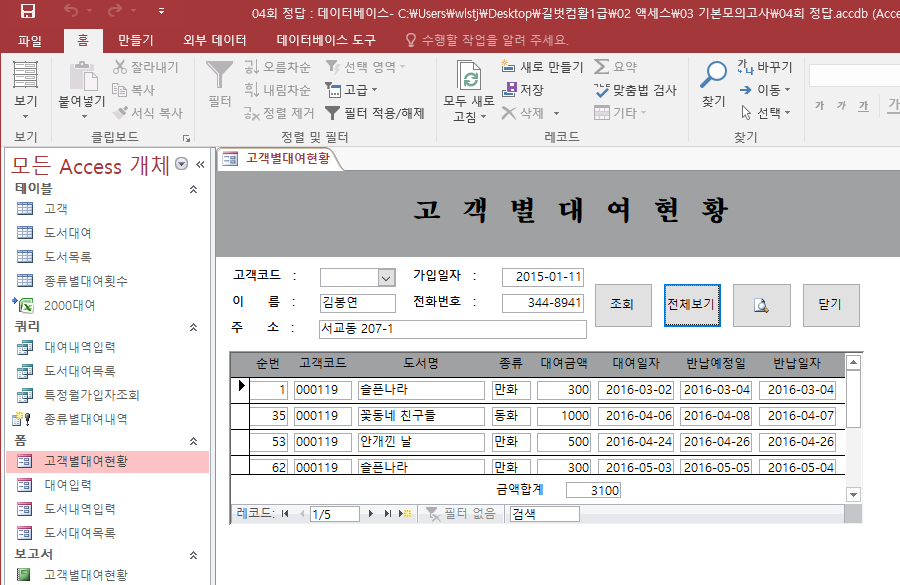Collapse the 쿼리 group in the navigation pane
Screen dimensions: 900x585
(193, 327)
